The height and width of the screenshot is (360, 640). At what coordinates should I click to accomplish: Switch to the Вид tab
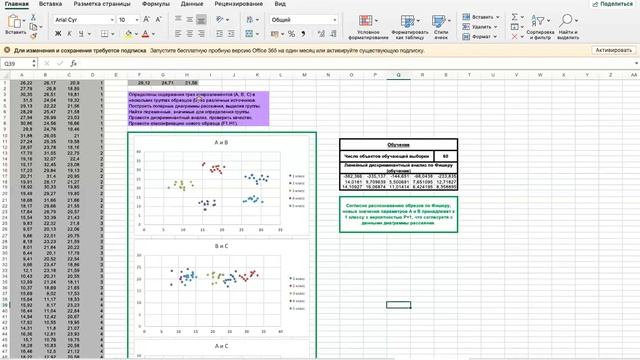point(280,4)
